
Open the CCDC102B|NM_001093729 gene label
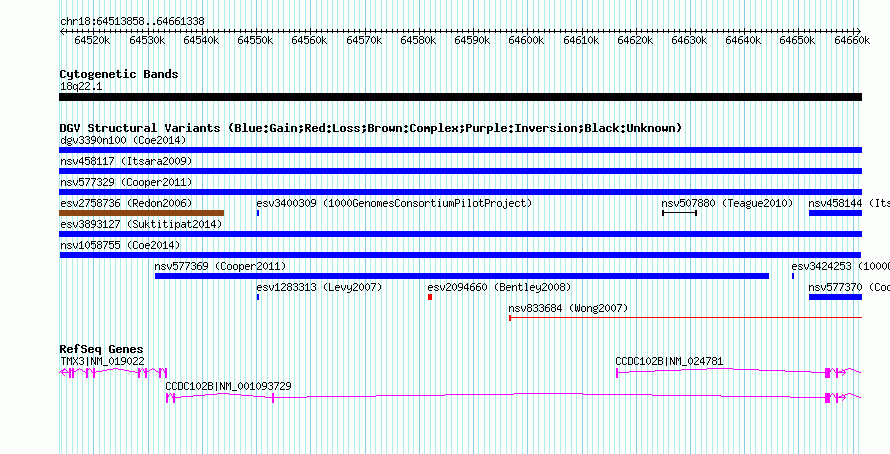coord(229,386)
